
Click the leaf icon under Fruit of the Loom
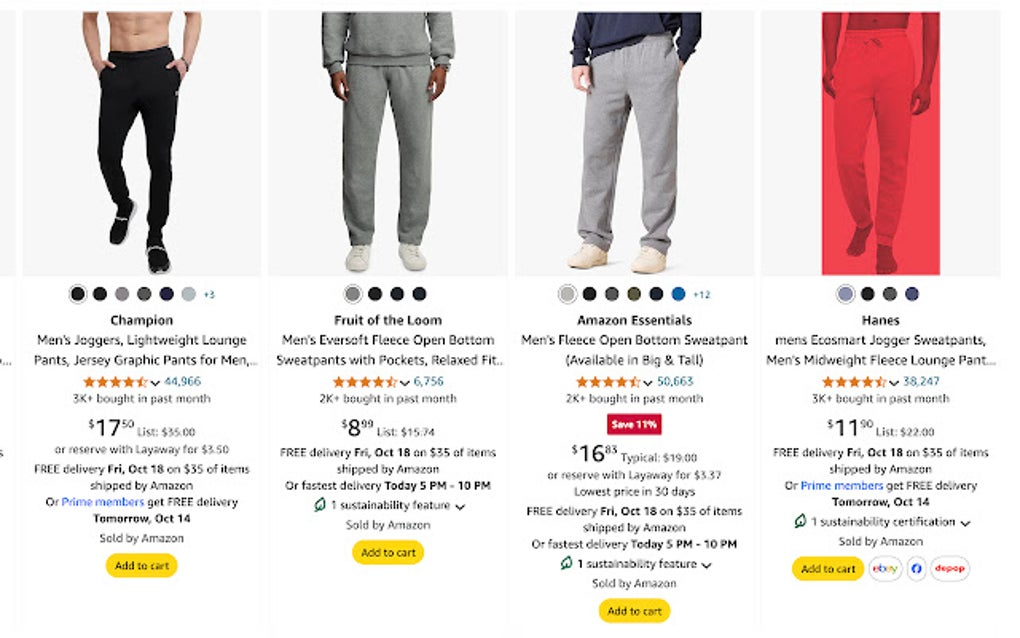(x=320, y=505)
